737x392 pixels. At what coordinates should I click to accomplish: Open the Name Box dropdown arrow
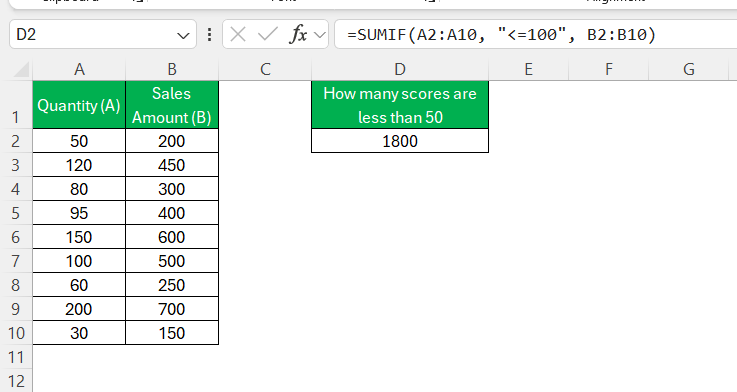coord(183,35)
